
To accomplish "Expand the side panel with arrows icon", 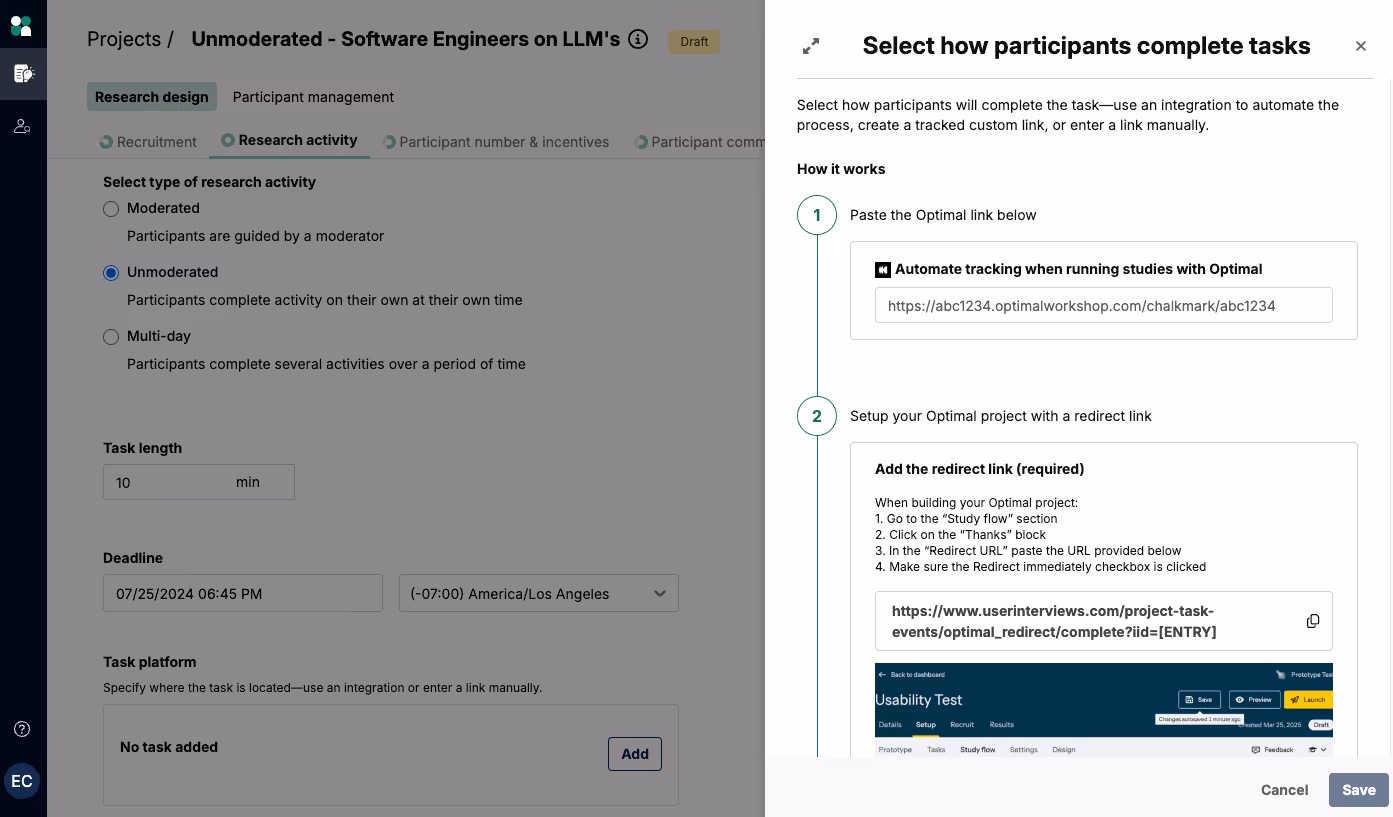I will (x=811, y=46).
